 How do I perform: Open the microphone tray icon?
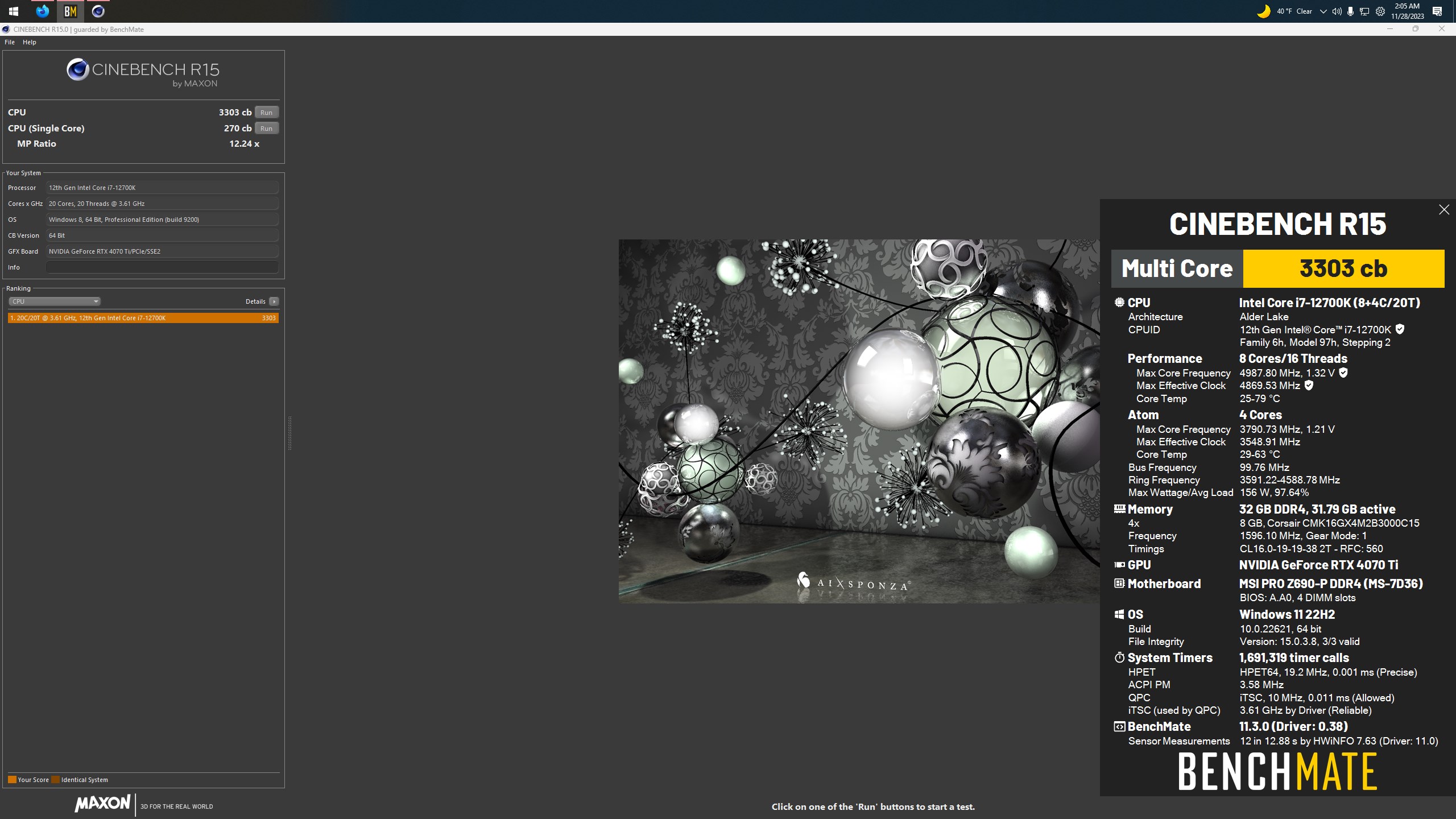1350,11
